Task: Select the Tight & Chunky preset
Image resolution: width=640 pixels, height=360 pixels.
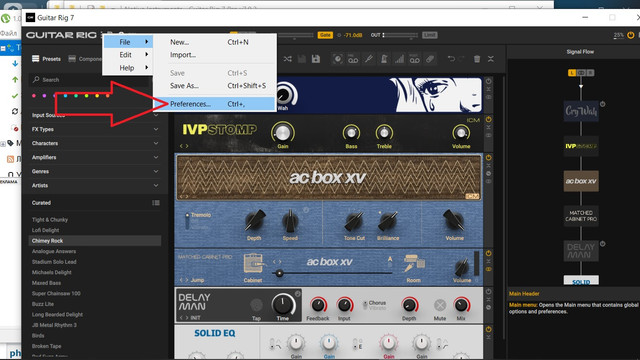Action: click(x=50, y=220)
